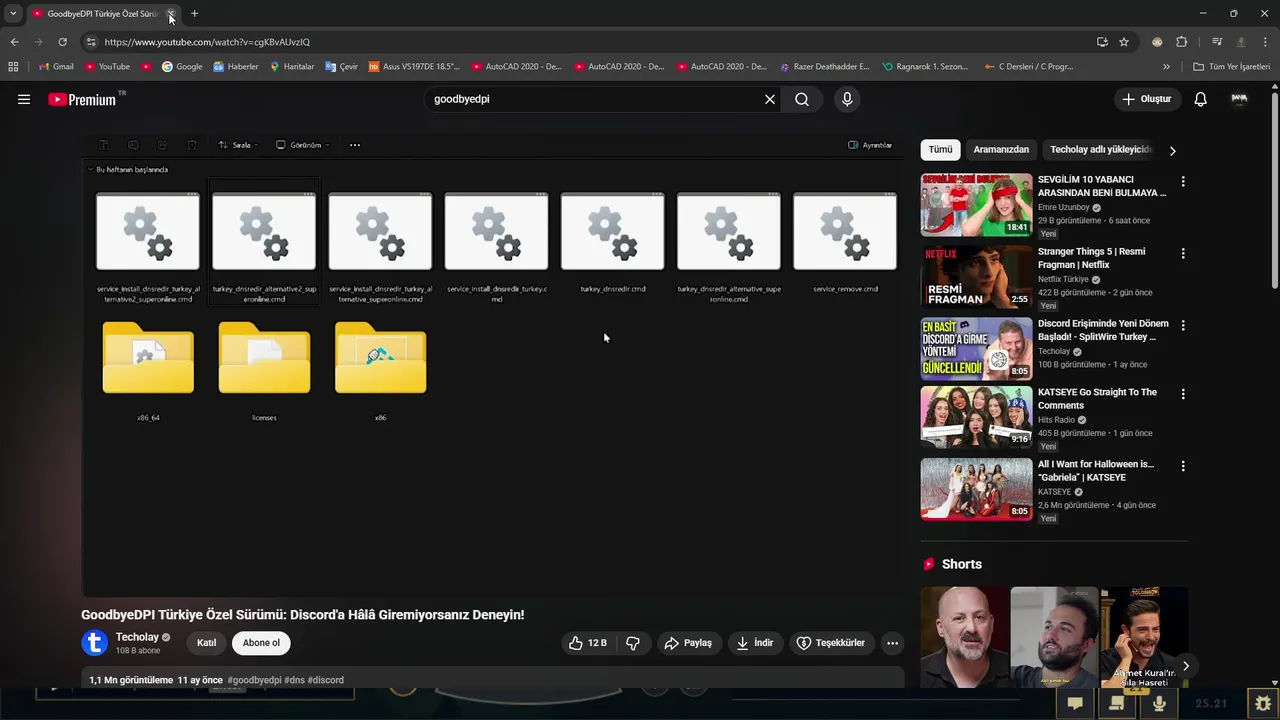Viewport: 1280px width, 720px height.
Task: Open the Techolay channel avatar
Action: tap(94, 643)
